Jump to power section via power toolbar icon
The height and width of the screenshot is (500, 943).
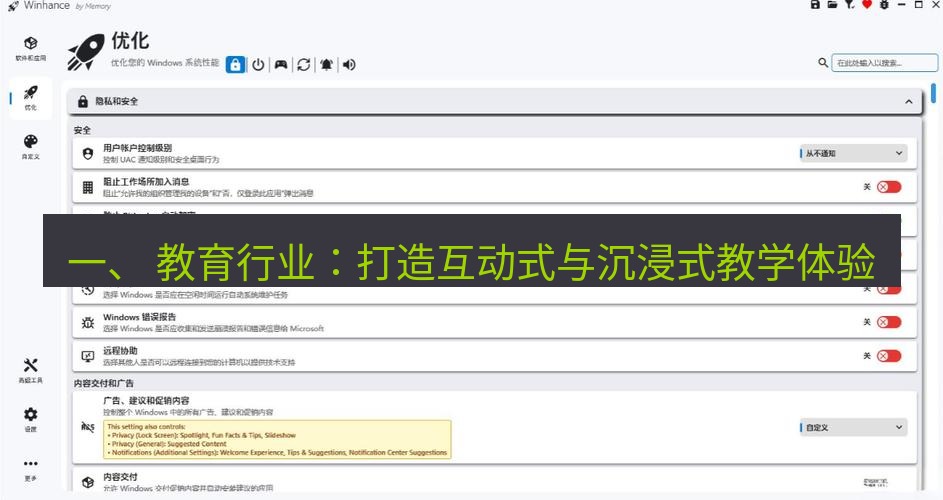pos(258,64)
